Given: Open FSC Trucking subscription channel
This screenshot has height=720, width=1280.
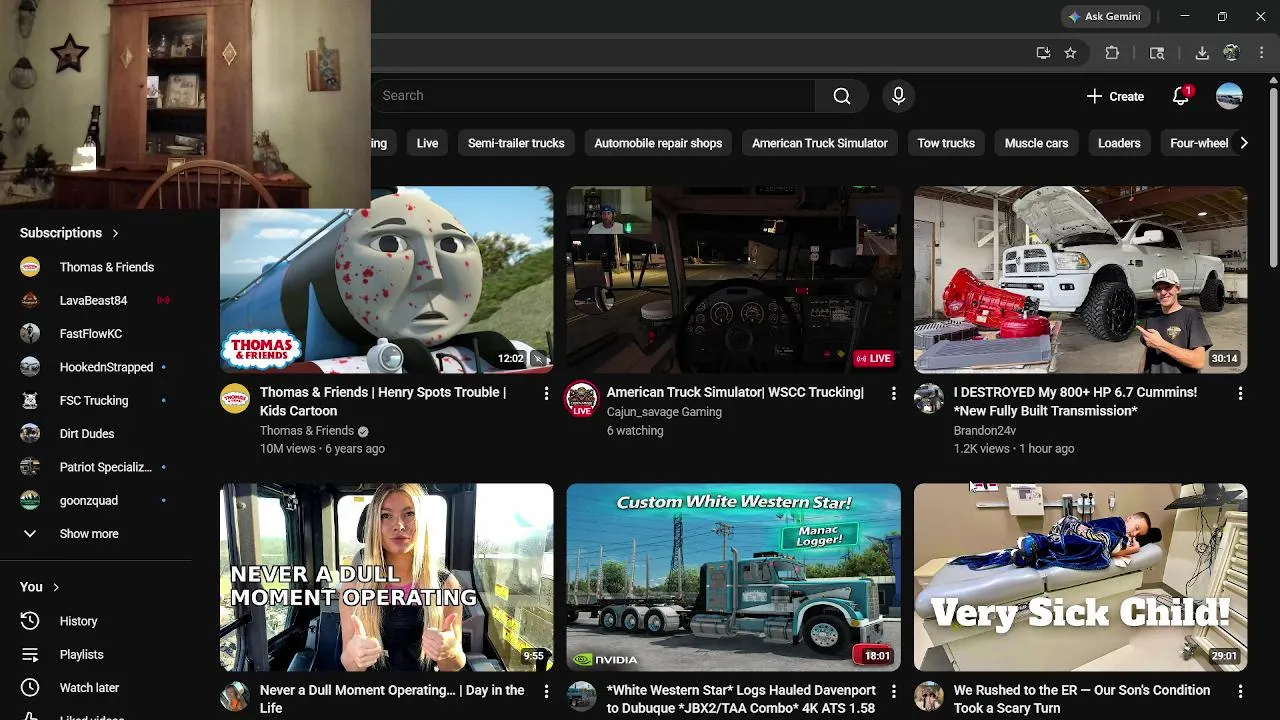Looking at the screenshot, I should tap(96, 400).
